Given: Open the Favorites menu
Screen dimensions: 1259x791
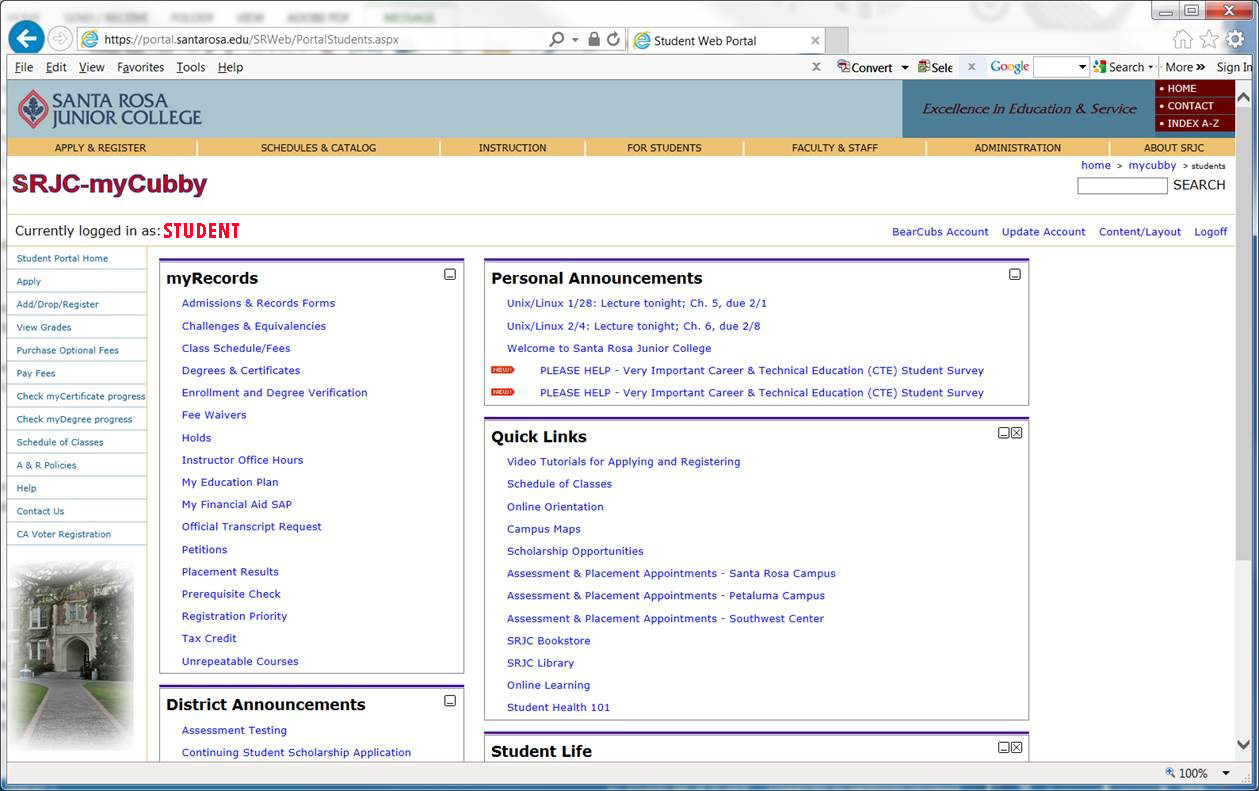Looking at the screenshot, I should [140, 67].
